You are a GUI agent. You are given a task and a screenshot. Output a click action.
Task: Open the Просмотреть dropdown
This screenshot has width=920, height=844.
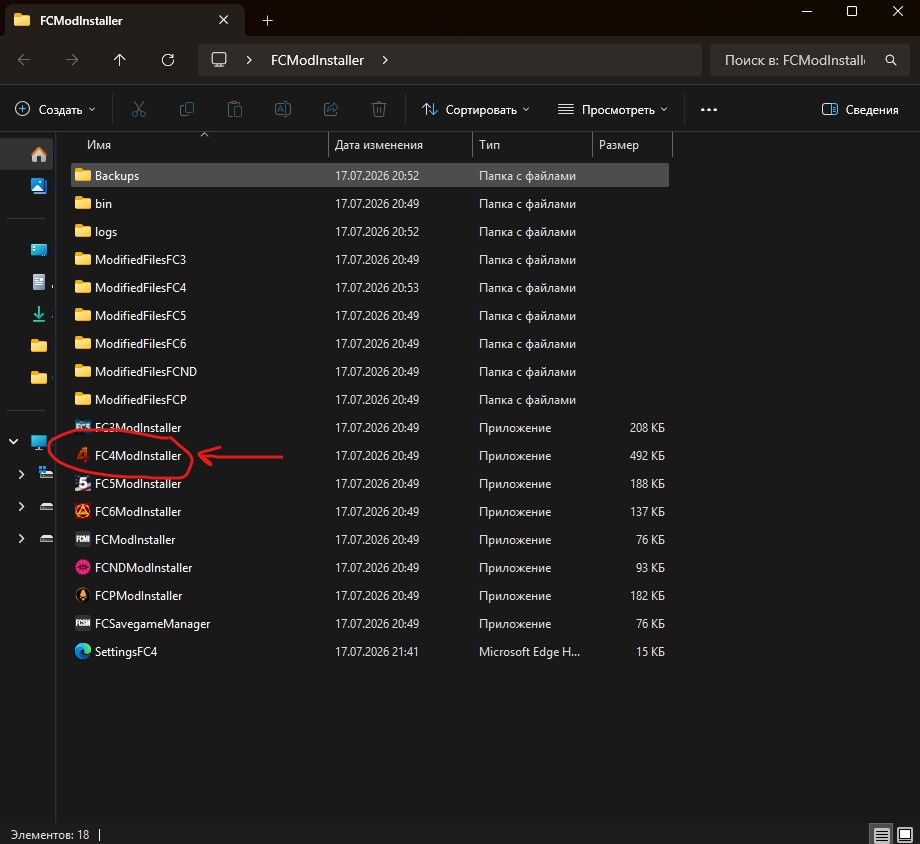(613, 110)
